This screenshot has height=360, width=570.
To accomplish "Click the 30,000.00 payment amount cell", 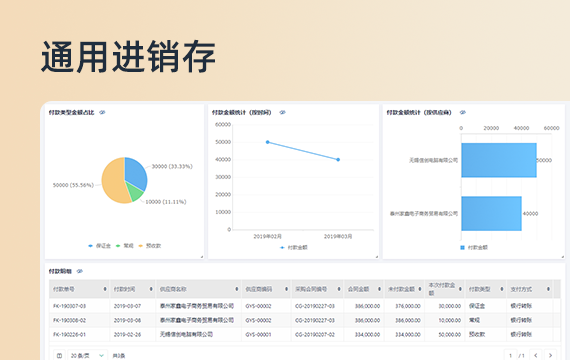I will (450, 306).
